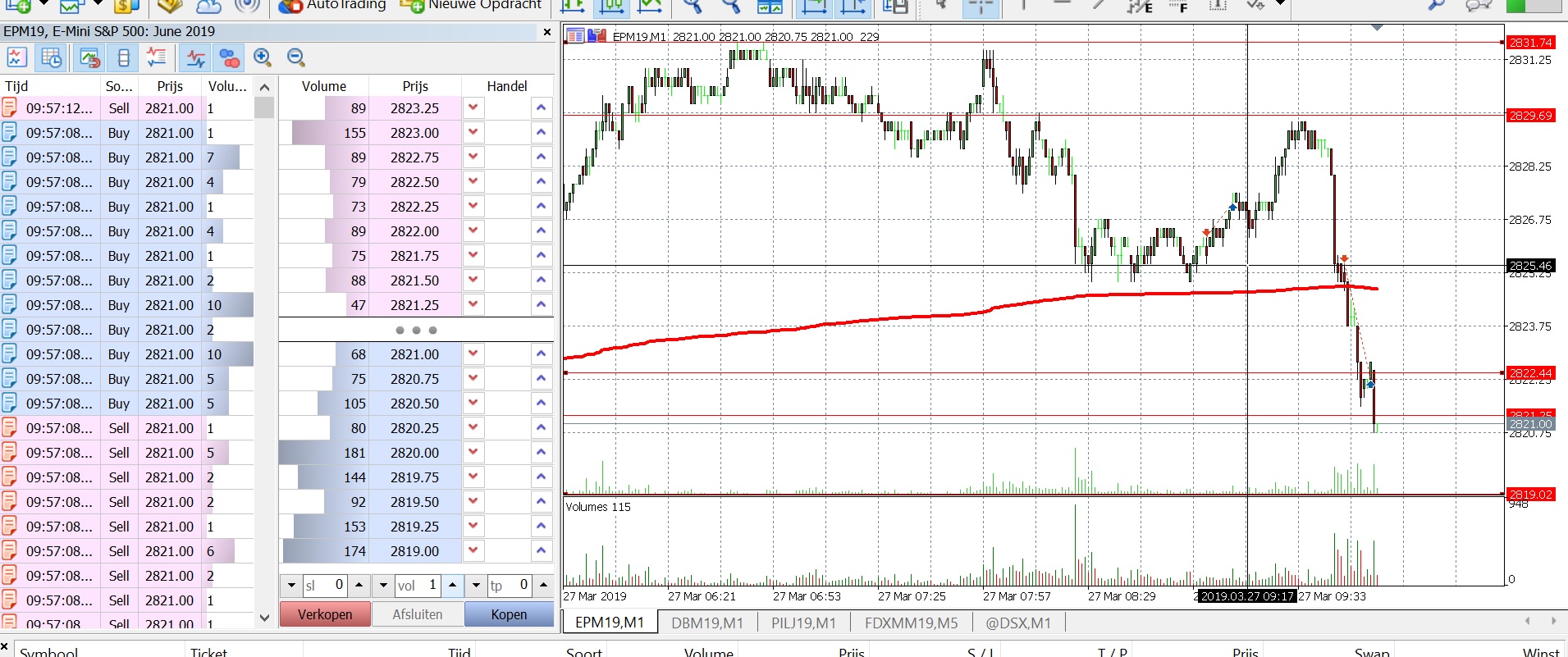This screenshot has width=1568, height=657.
Task: Click the Handel column header
Action: (x=507, y=86)
